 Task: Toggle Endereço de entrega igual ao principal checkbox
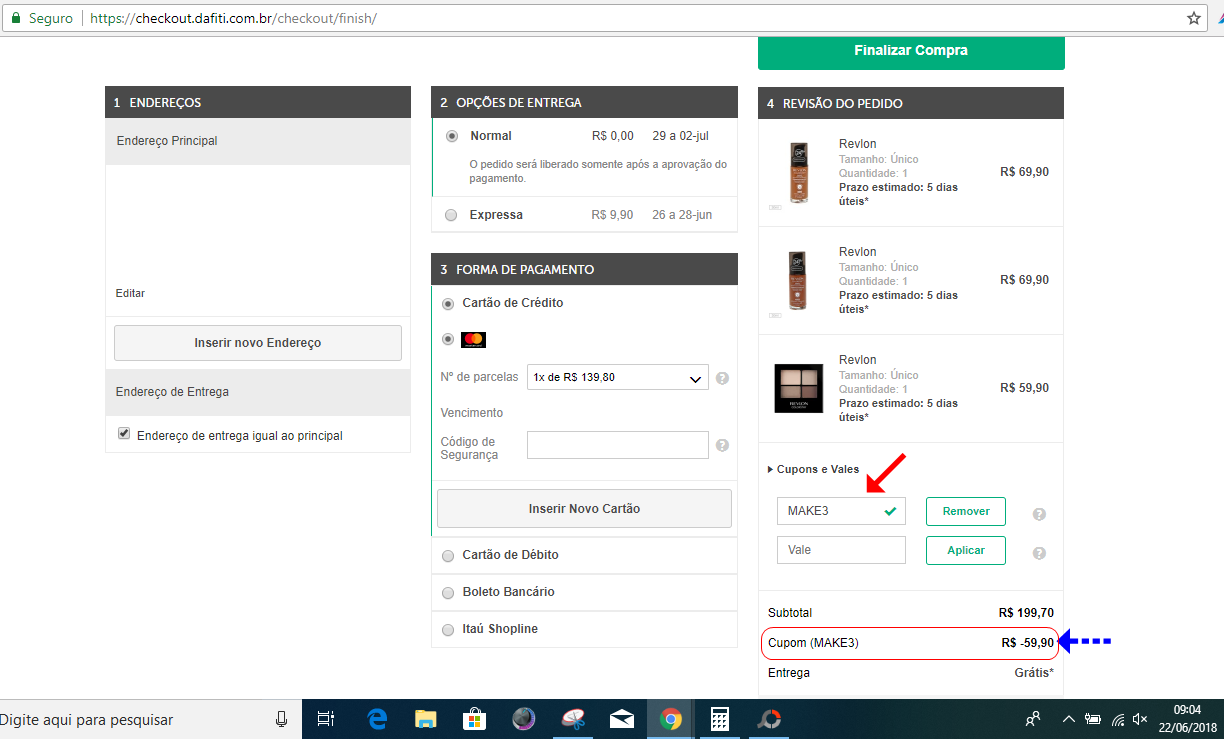(x=124, y=434)
